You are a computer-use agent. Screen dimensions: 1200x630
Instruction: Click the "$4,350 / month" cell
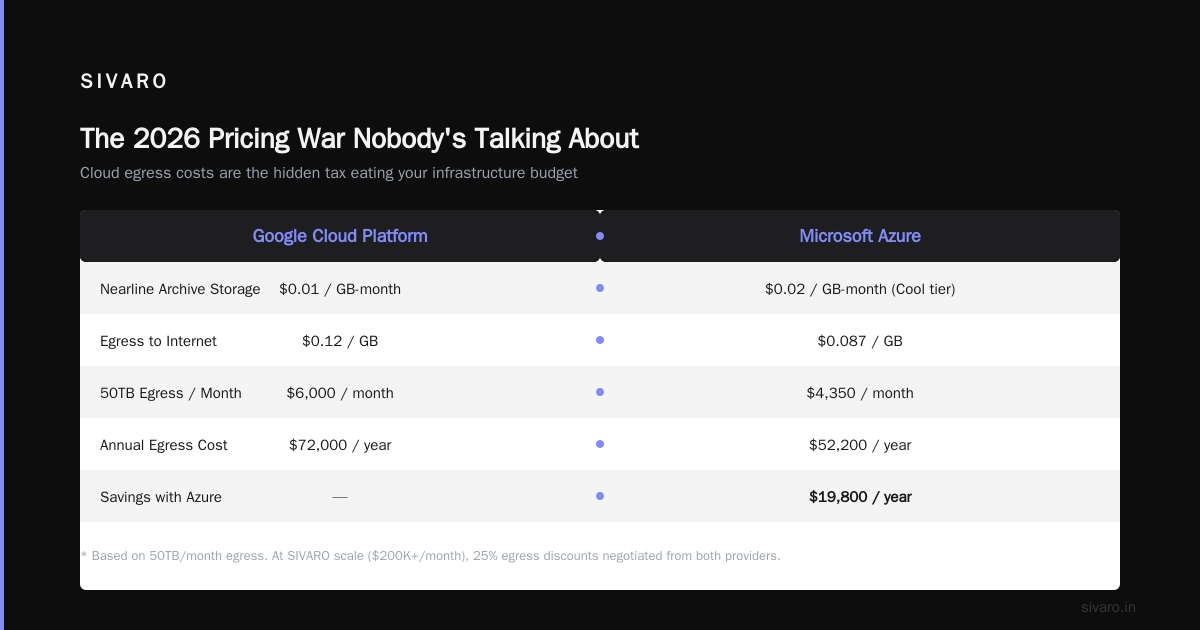click(x=860, y=393)
